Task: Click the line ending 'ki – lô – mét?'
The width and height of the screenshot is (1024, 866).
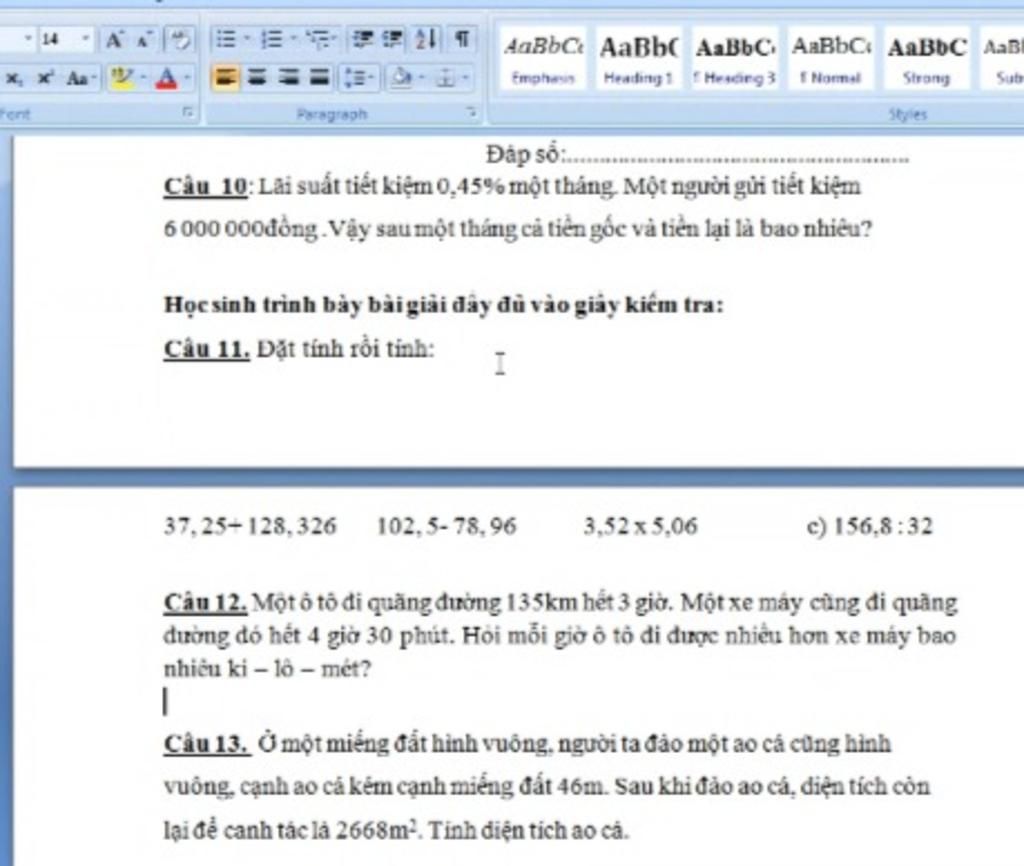Action: point(267,669)
